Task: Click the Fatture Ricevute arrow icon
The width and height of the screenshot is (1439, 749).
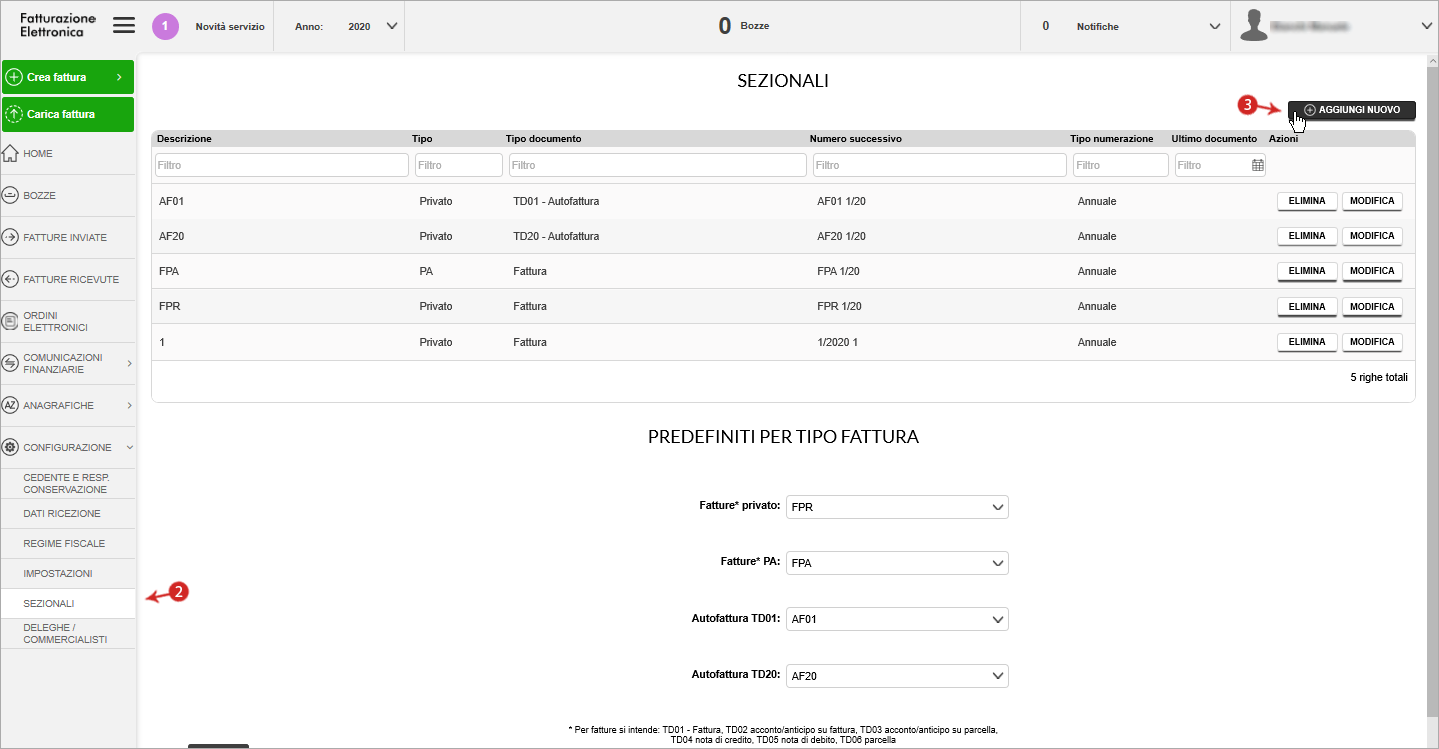Action: tap(10, 280)
